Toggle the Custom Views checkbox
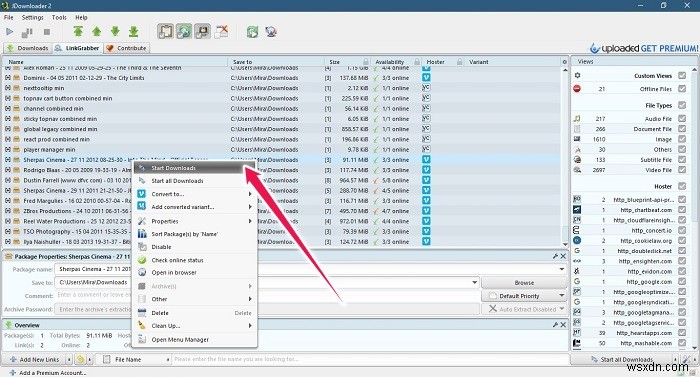The image size is (700, 377). 682,75
